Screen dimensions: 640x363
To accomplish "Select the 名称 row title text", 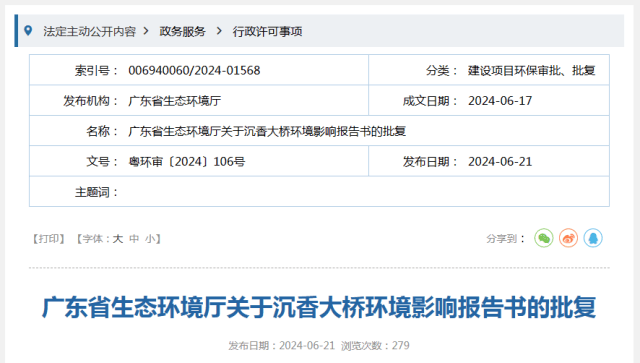I will tap(267, 131).
